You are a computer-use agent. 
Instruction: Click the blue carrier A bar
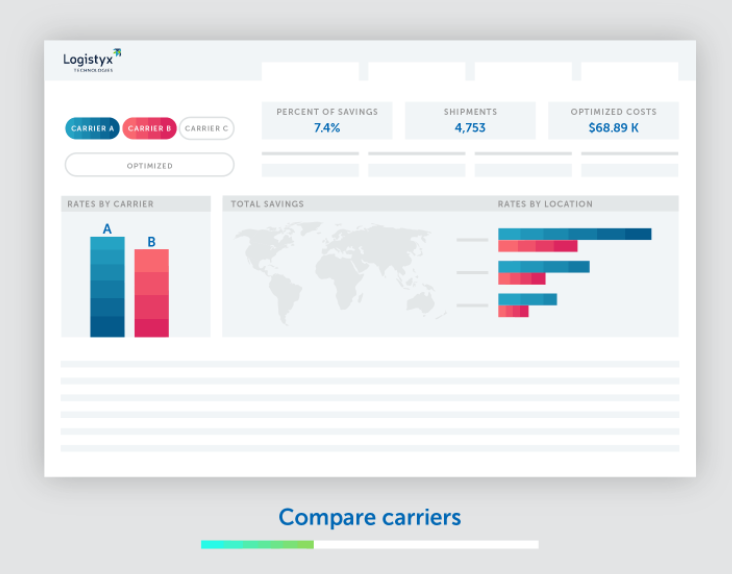(107, 287)
